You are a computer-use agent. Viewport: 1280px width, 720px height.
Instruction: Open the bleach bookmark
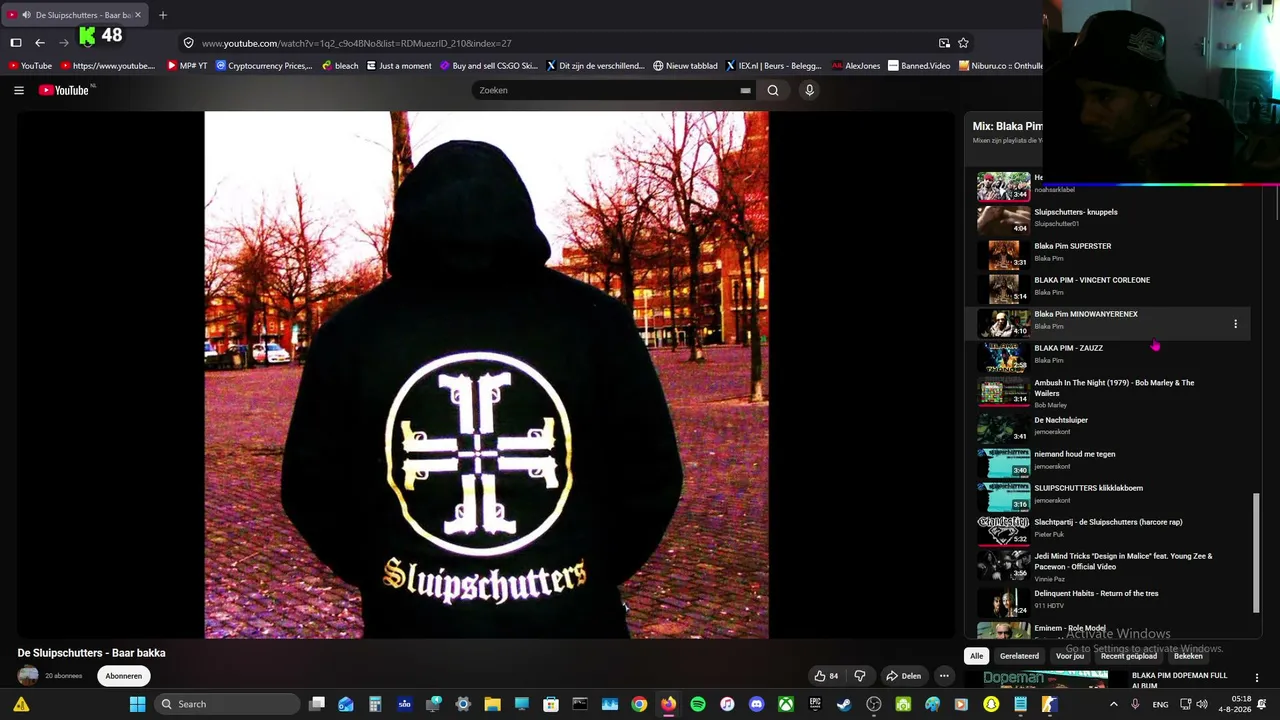coord(340,66)
